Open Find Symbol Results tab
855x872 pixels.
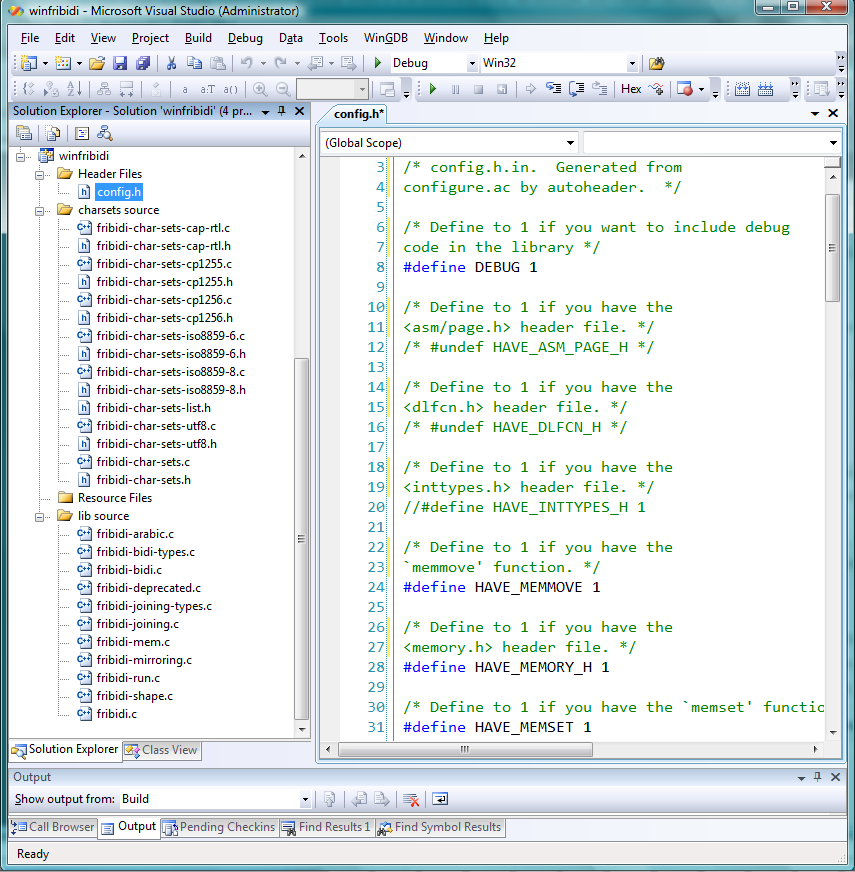440,828
